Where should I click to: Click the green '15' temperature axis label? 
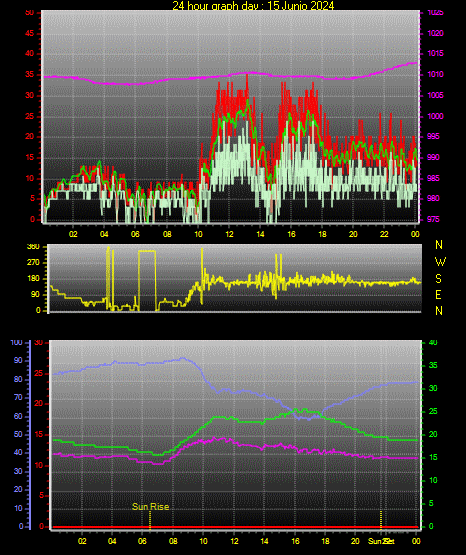click(x=433, y=457)
